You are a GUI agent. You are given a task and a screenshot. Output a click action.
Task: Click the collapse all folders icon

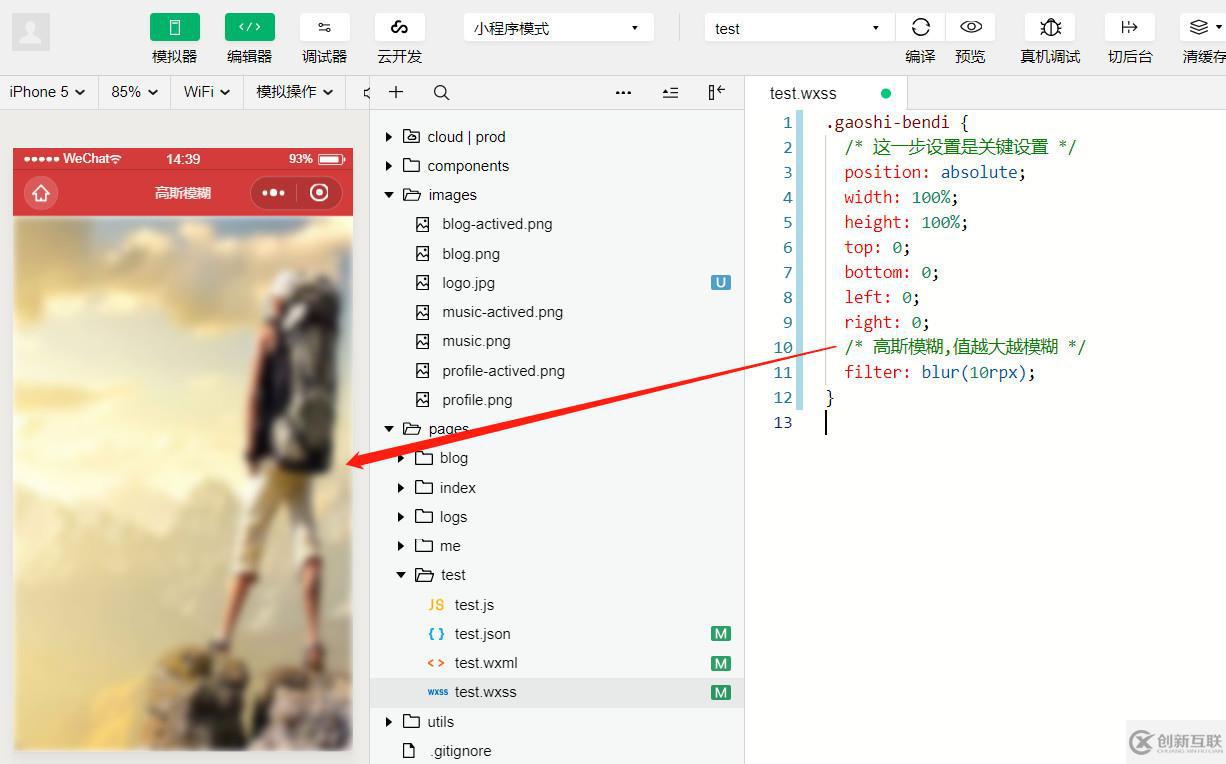[x=670, y=92]
